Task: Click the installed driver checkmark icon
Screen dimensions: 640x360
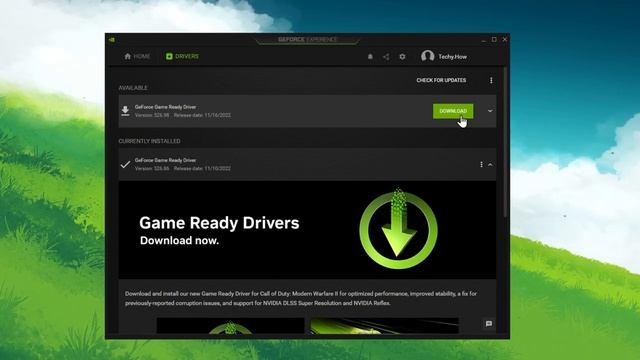Action: pyautogui.click(x=125, y=164)
